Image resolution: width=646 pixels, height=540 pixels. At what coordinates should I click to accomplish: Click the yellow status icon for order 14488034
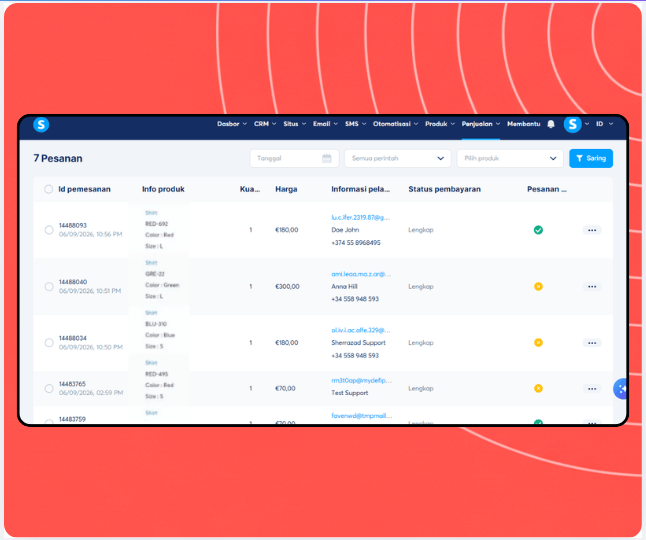538,343
